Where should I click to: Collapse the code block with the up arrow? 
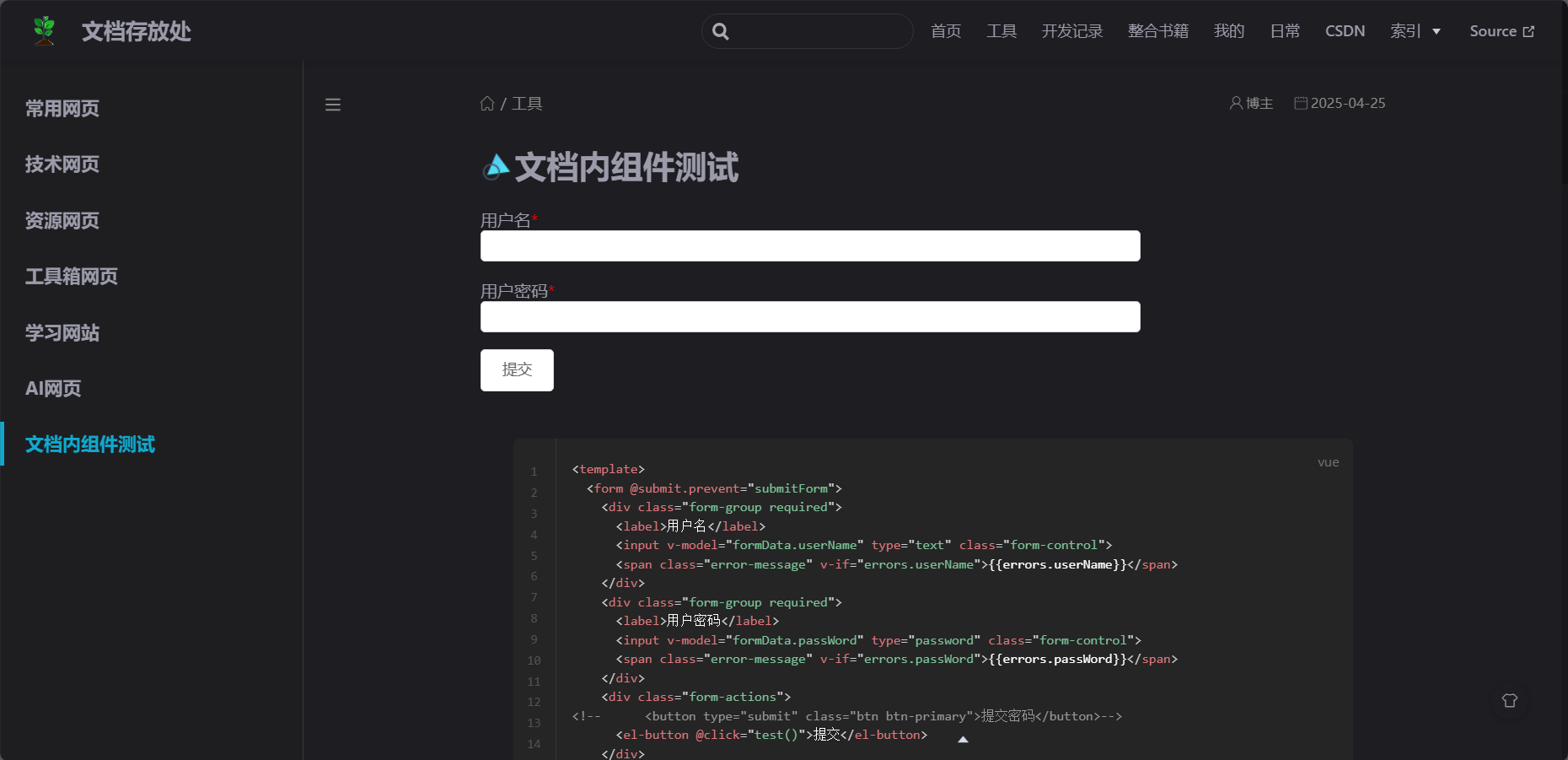(963, 739)
